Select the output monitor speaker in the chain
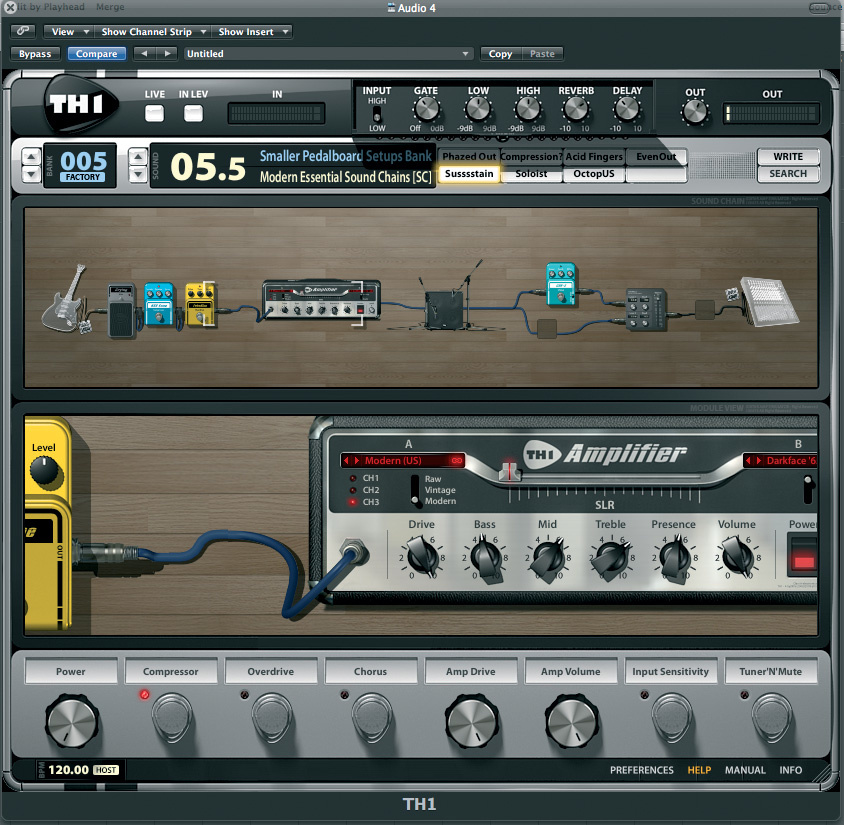This screenshot has height=825, width=844. (x=768, y=301)
